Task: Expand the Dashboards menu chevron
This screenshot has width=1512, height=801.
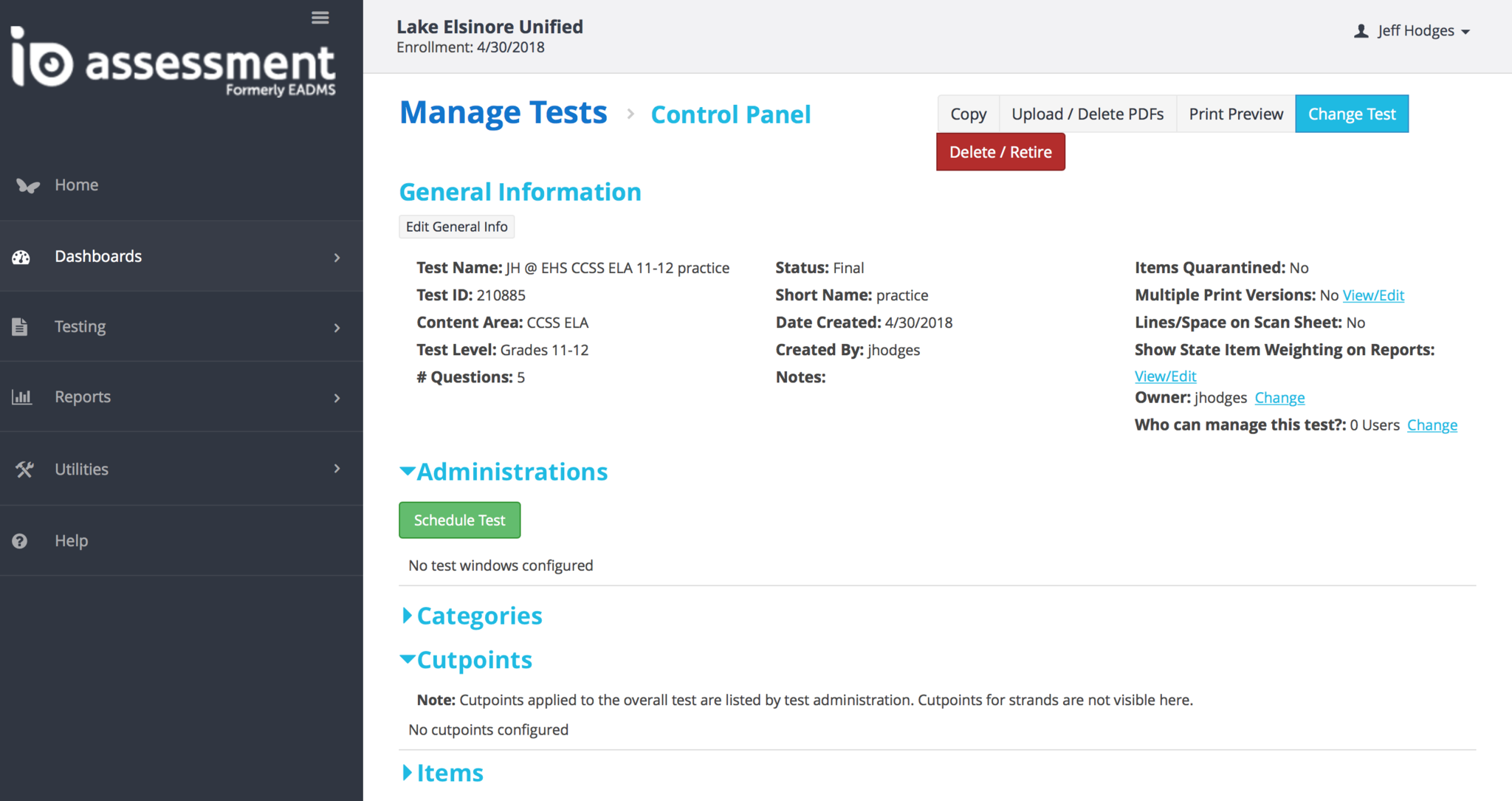Action: 337,257
